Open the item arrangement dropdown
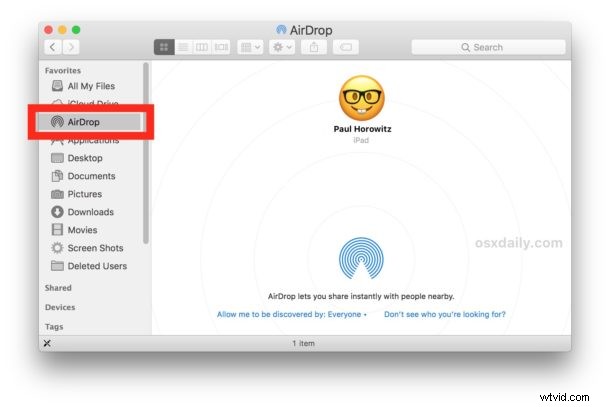Image resolution: width=610 pixels, height=407 pixels. (x=250, y=47)
